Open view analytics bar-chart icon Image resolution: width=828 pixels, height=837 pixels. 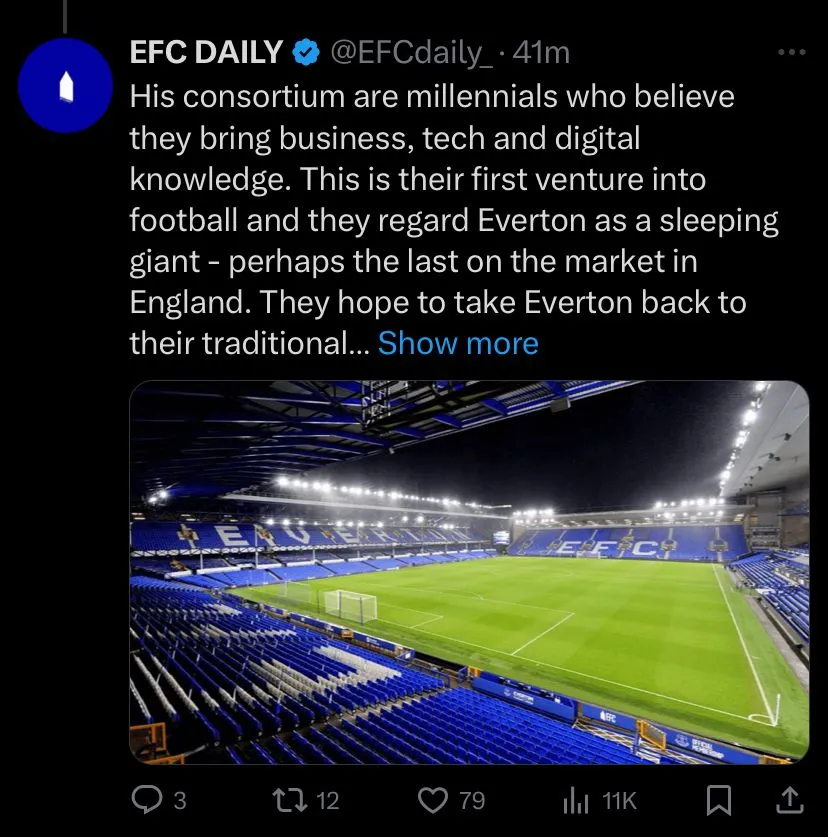[x=576, y=799]
